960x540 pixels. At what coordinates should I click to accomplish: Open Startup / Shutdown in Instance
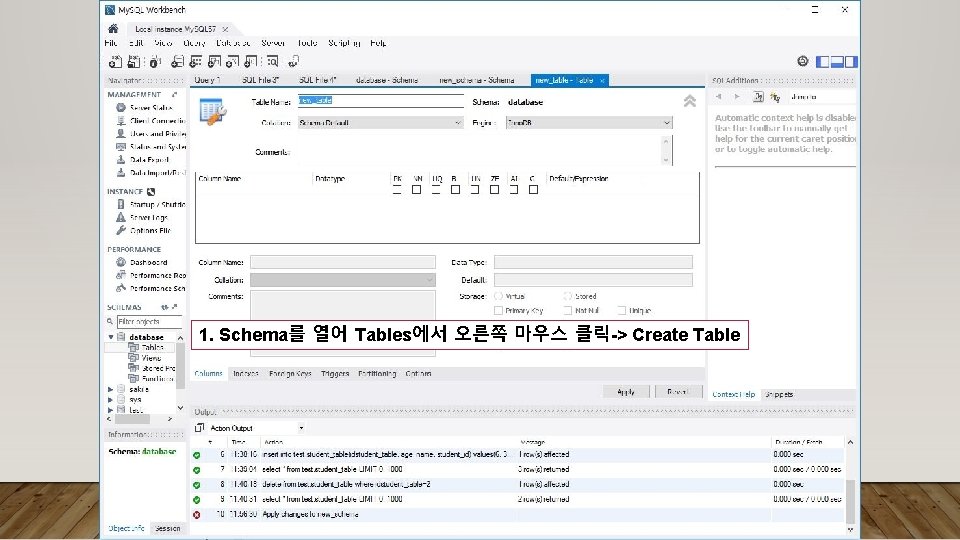(x=151, y=204)
